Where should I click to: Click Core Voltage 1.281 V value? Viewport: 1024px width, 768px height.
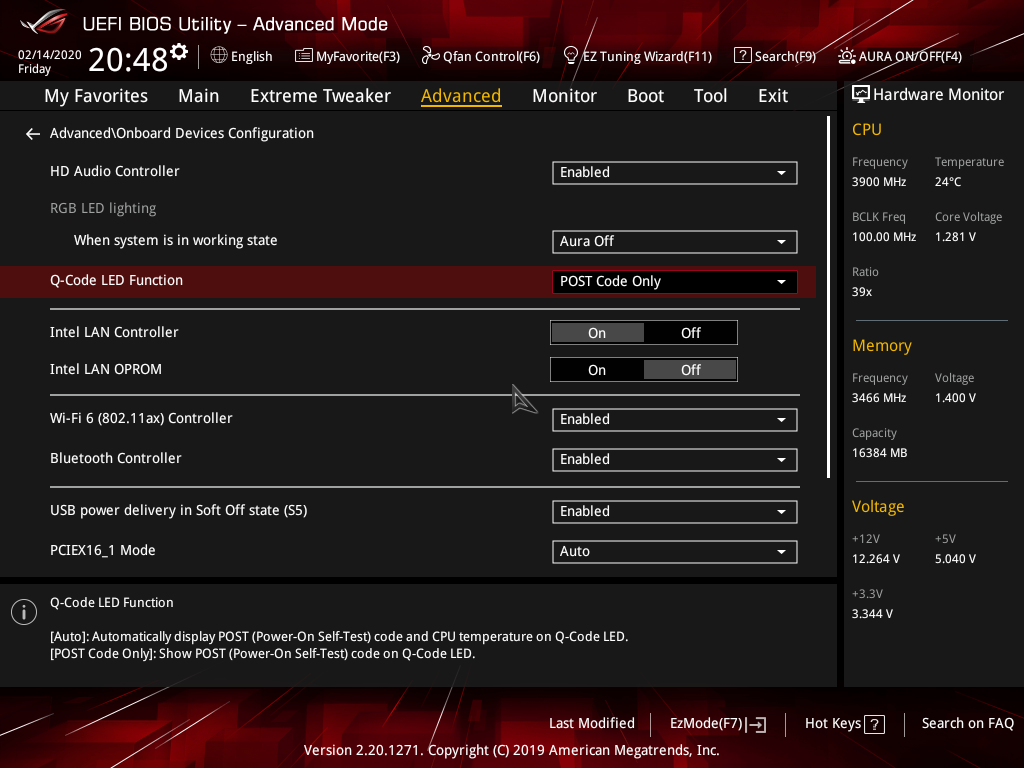tap(955, 237)
